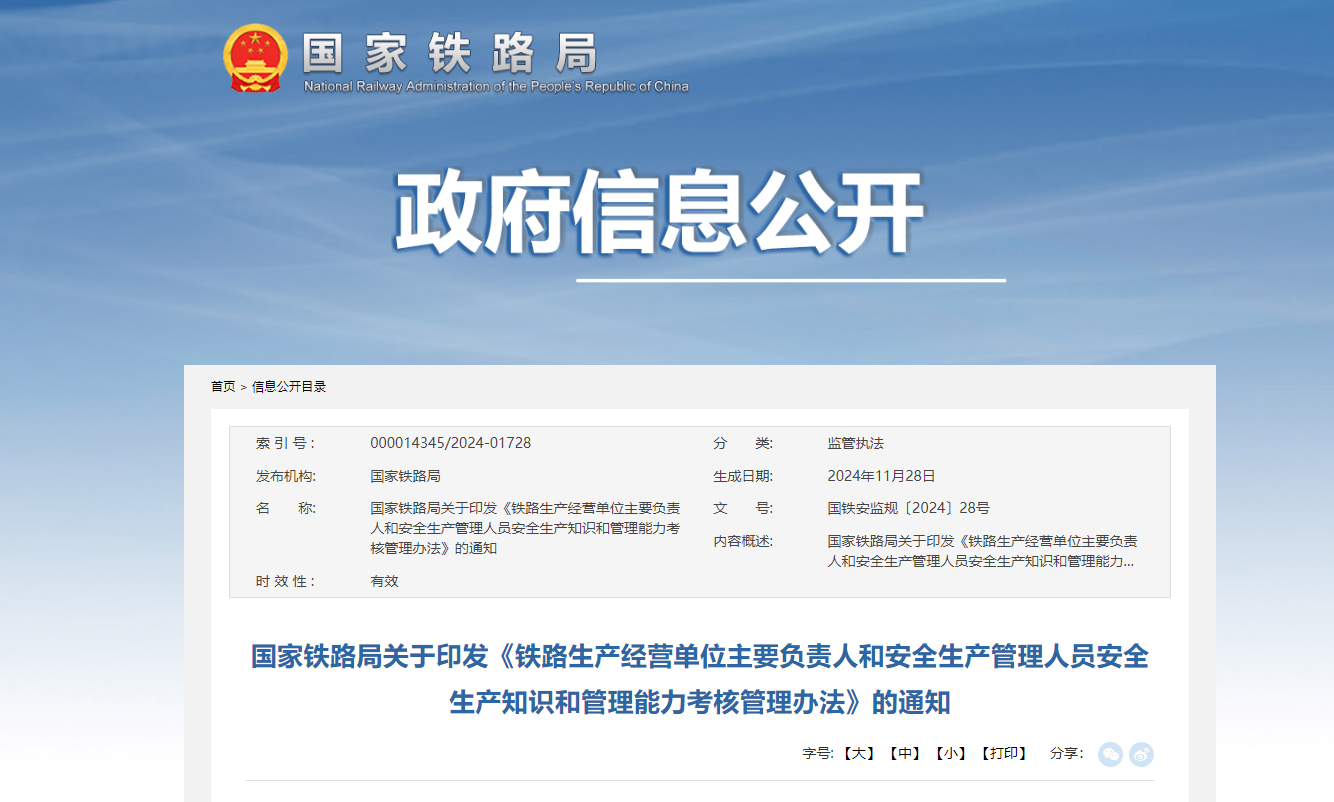Click the national emblem logo
Screen dimensions: 1334x802
255,57
